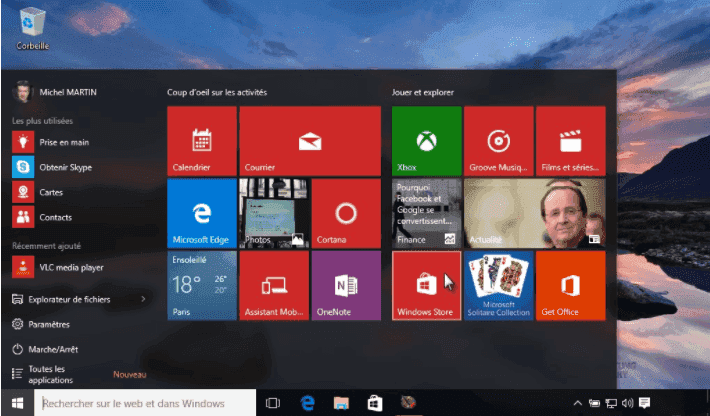Select the Corbeille desktop icon

point(33,28)
